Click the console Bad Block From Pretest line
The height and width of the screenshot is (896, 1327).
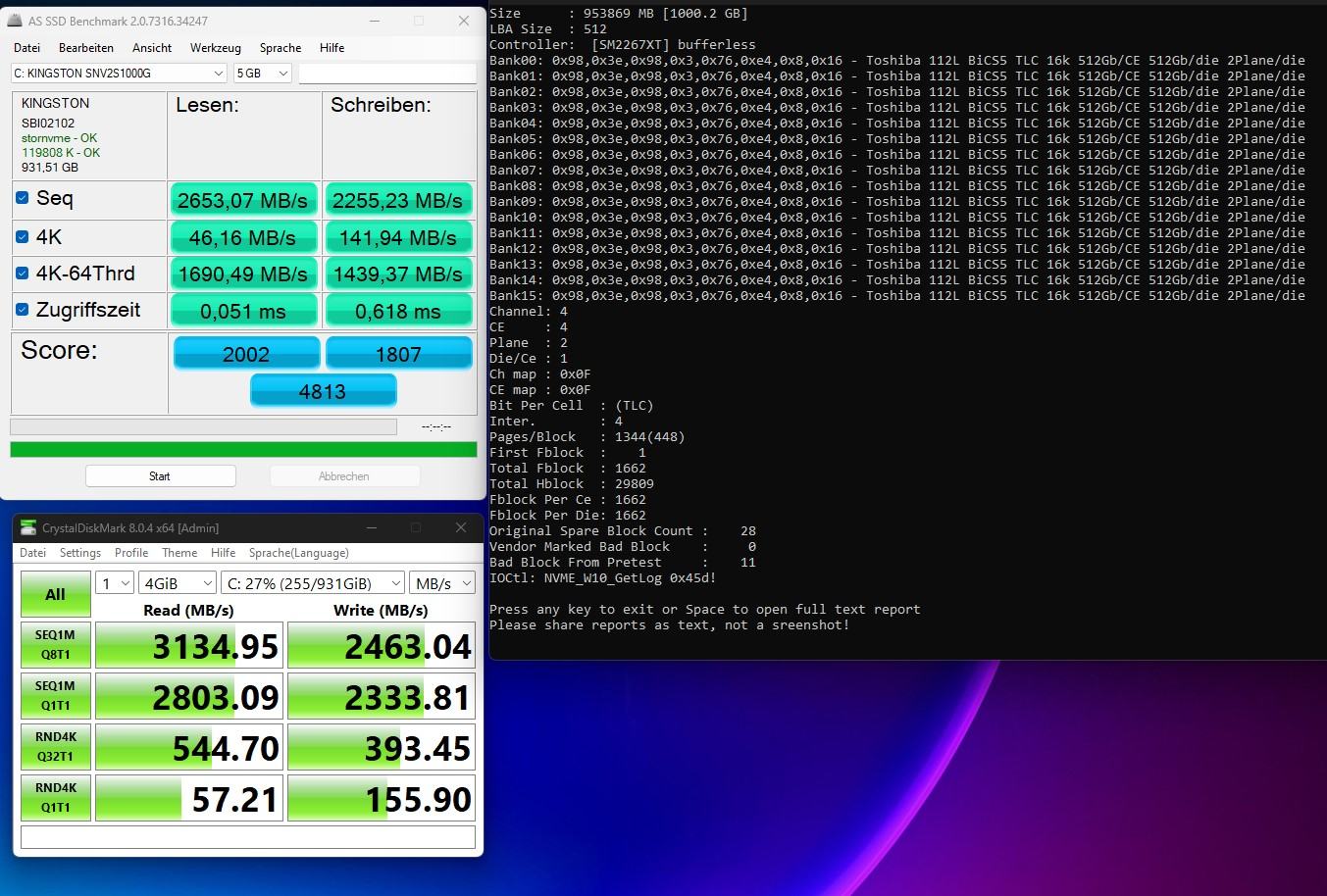tap(623, 563)
